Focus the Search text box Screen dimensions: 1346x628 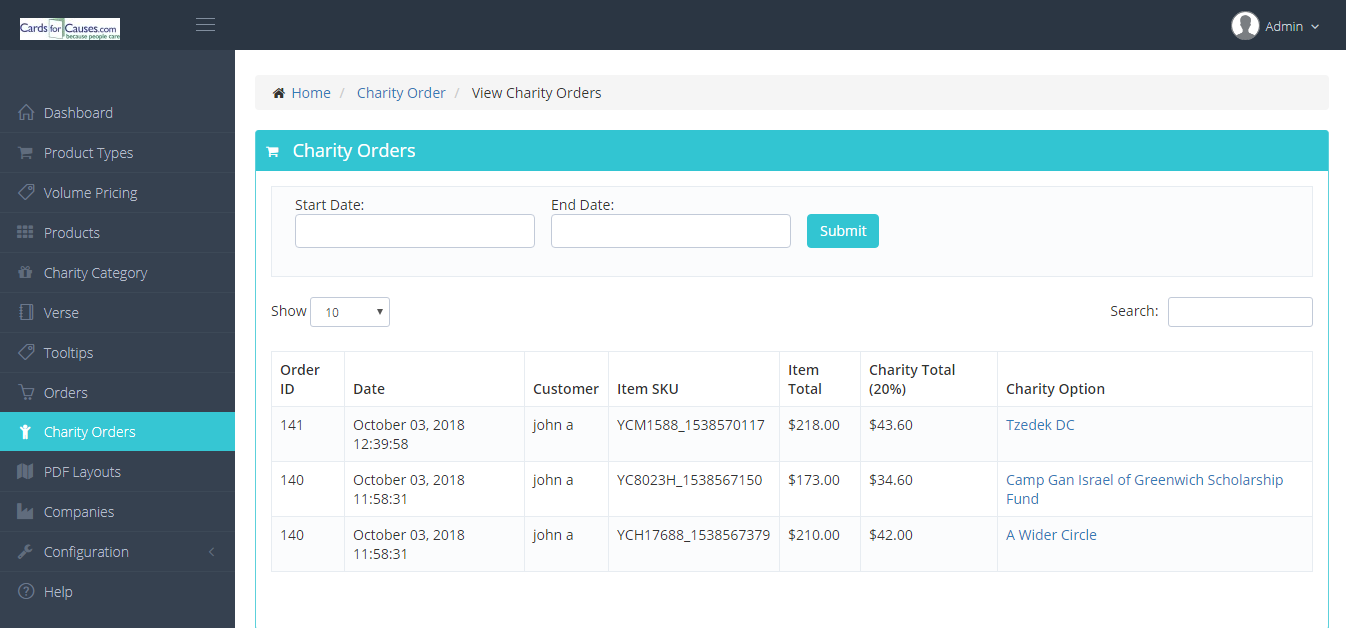tap(1240, 312)
